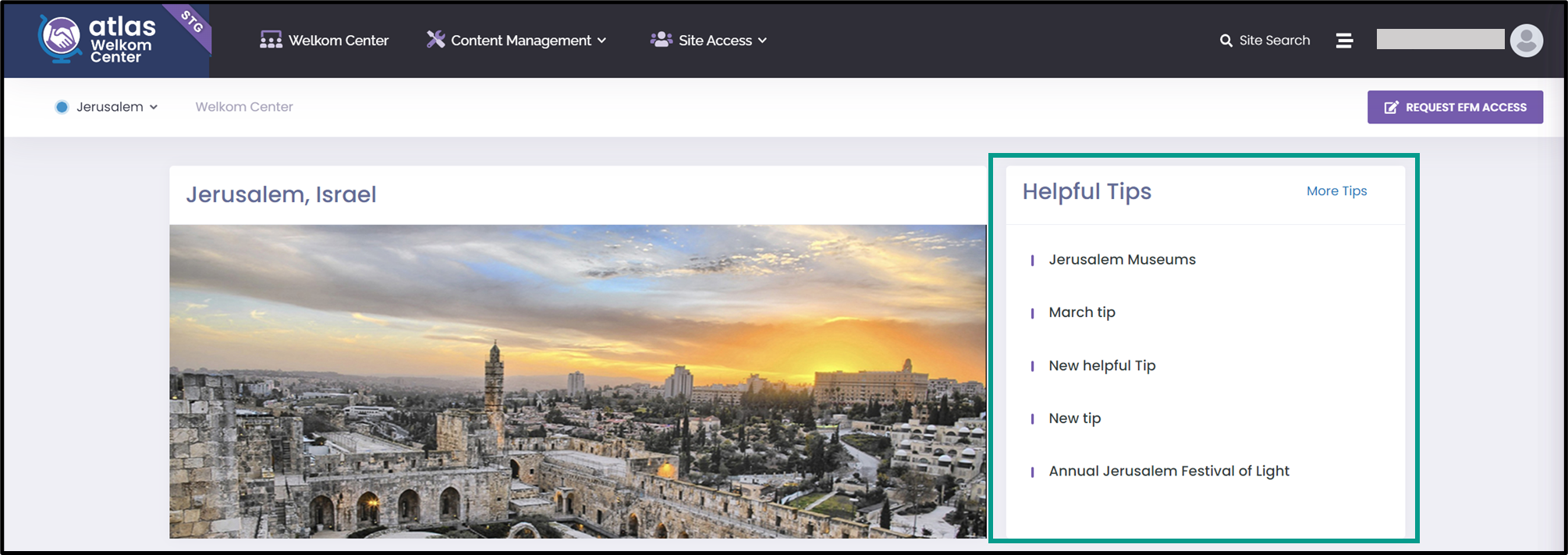Click the Content Management tools icon

coord(435,39)
